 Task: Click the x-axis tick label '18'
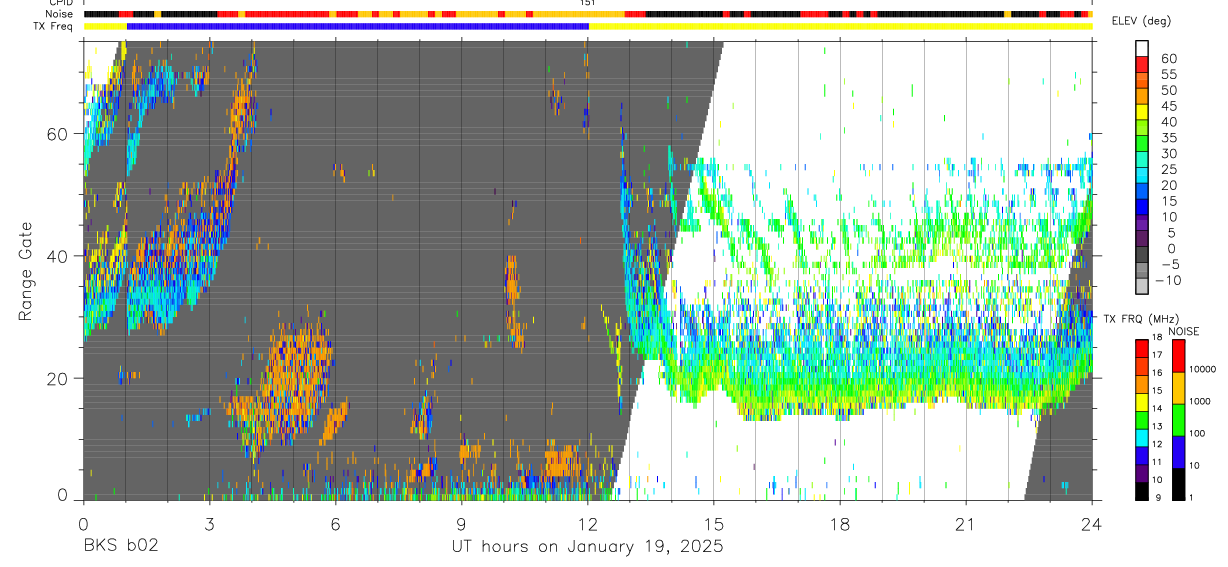pos(840,524)
